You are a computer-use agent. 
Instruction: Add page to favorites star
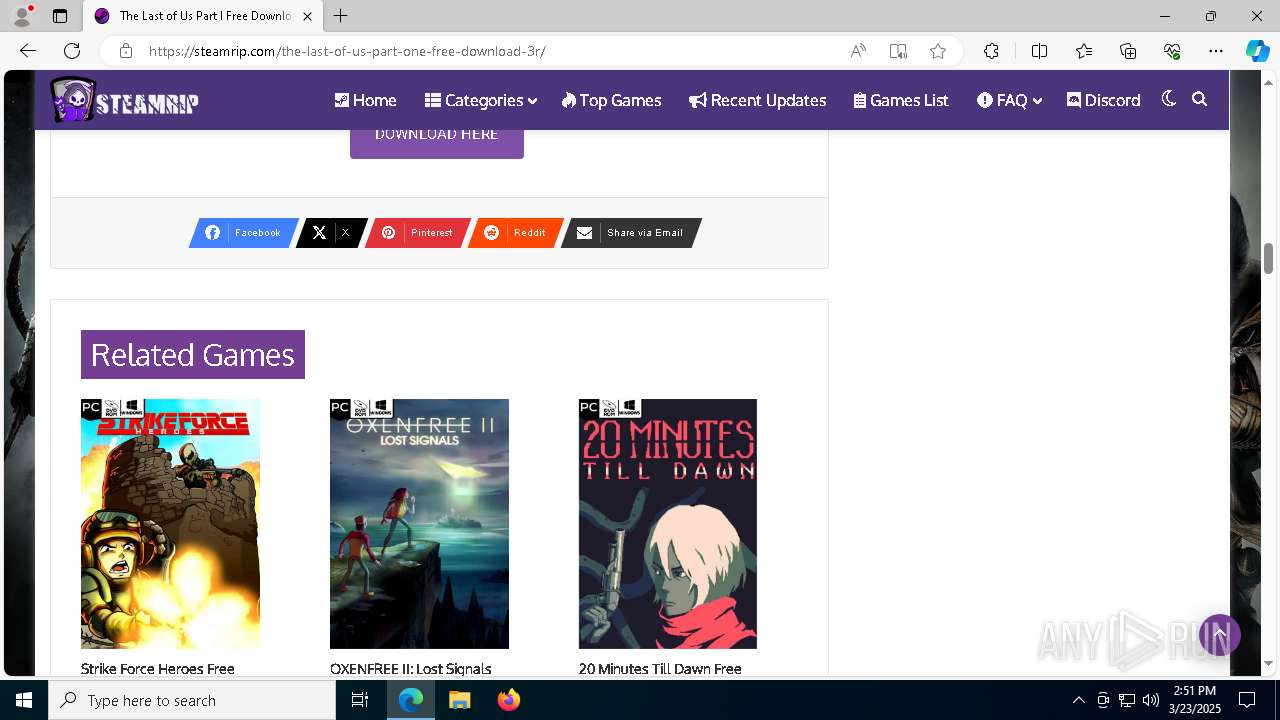coord(938,51)
